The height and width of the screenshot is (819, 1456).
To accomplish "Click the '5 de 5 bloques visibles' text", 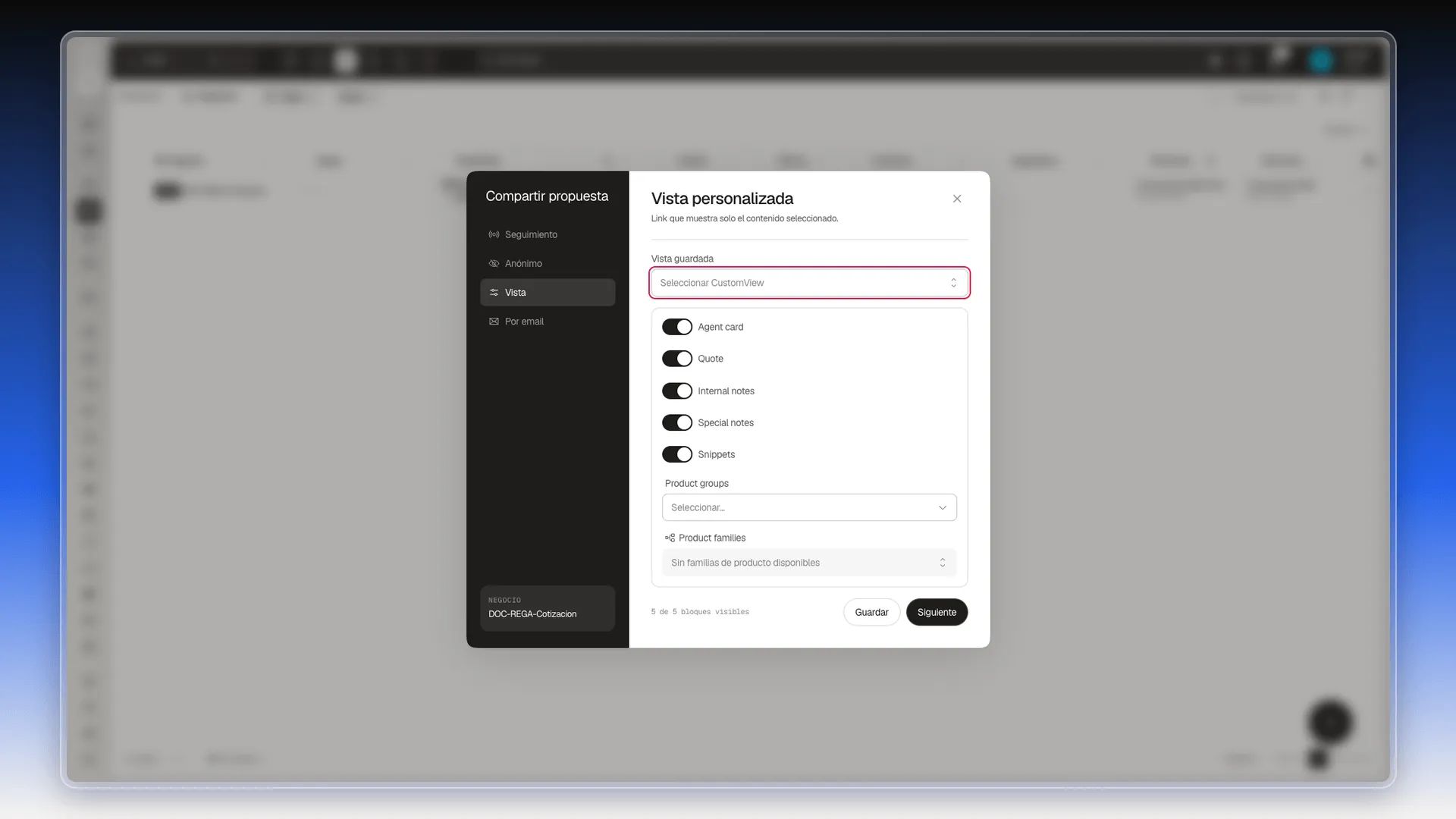I will click(x=700, y=612).
